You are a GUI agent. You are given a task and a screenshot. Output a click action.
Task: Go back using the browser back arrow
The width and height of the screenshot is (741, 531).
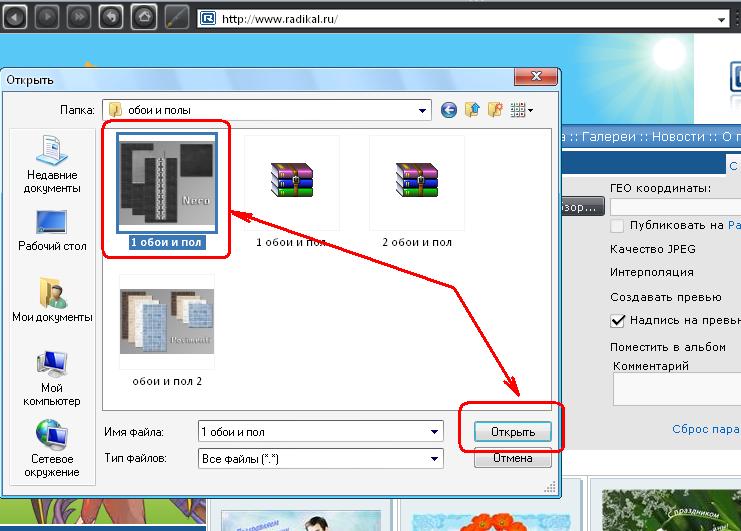pyautogui.click(x=15, y=17)
